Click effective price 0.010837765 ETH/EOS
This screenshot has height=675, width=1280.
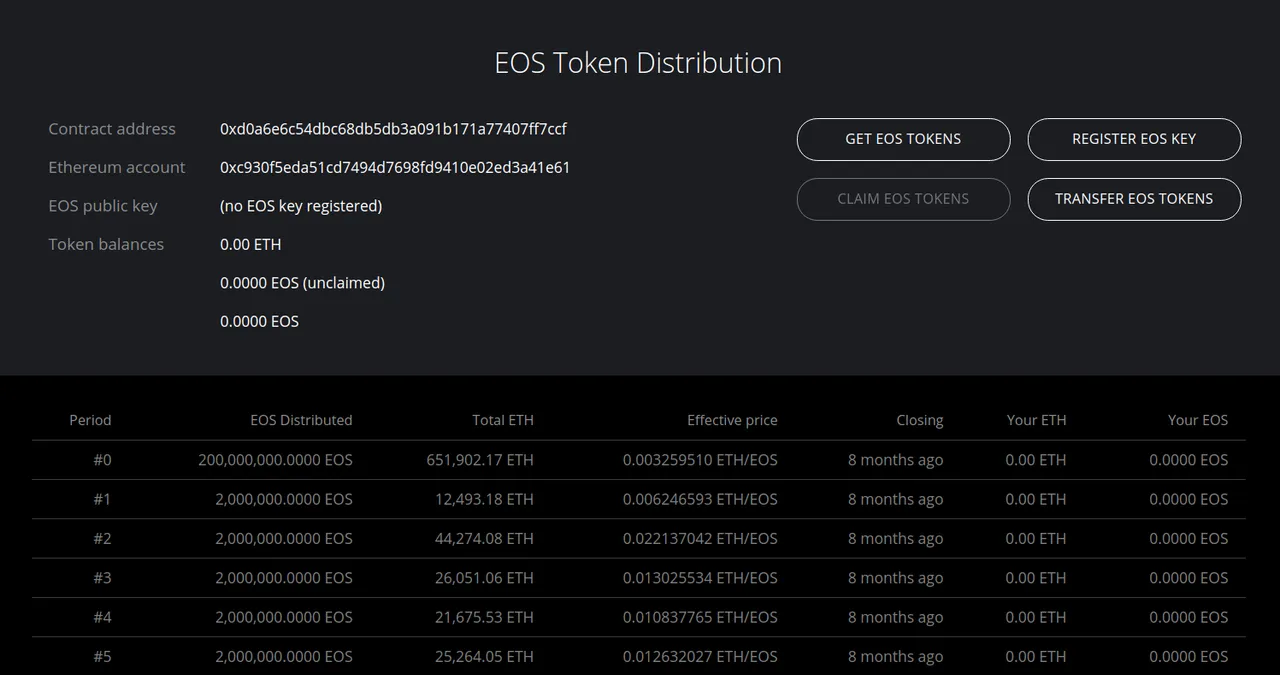click(700, 617)
